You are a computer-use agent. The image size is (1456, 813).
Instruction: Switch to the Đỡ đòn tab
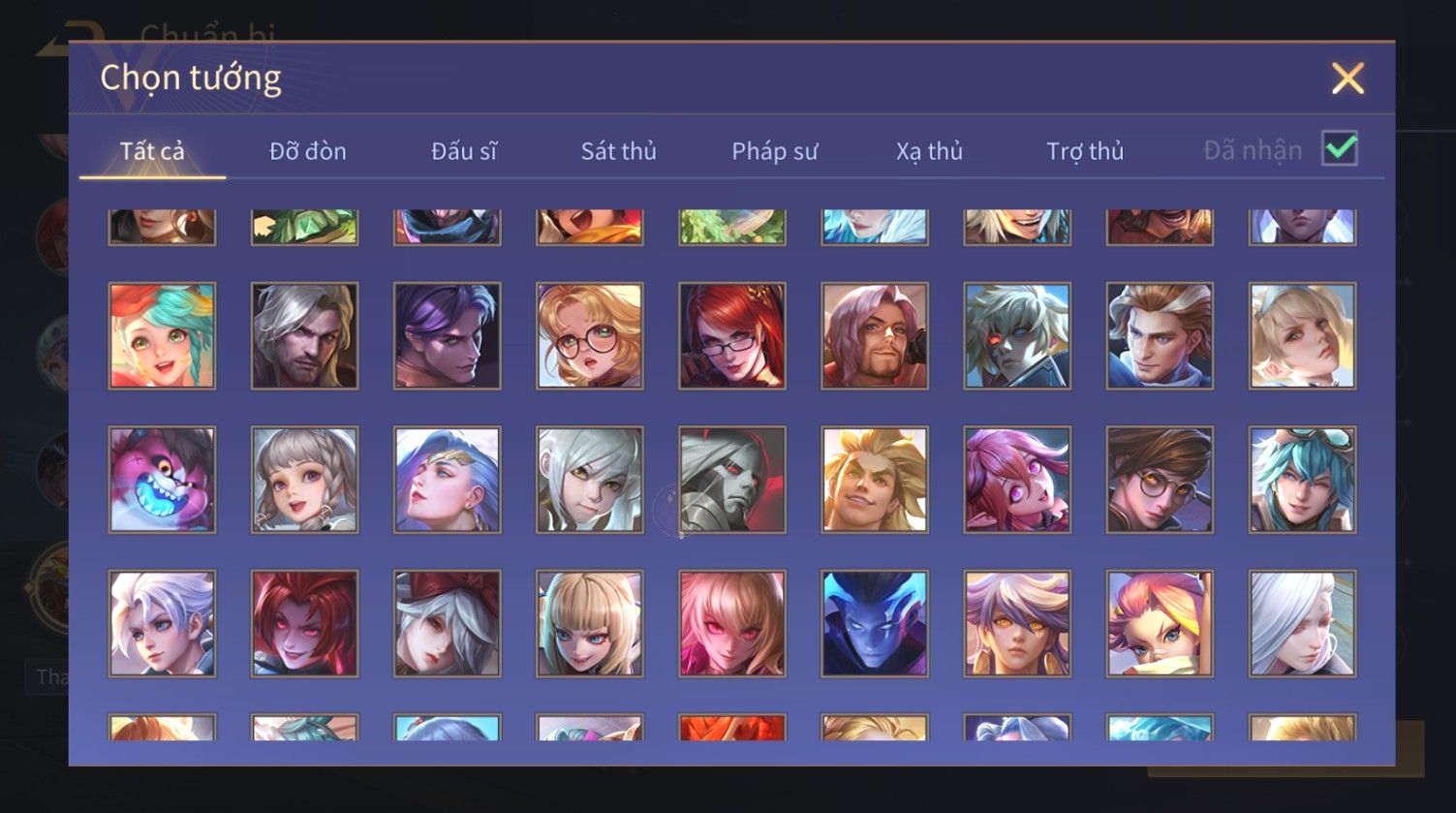(x=308, y=151)
